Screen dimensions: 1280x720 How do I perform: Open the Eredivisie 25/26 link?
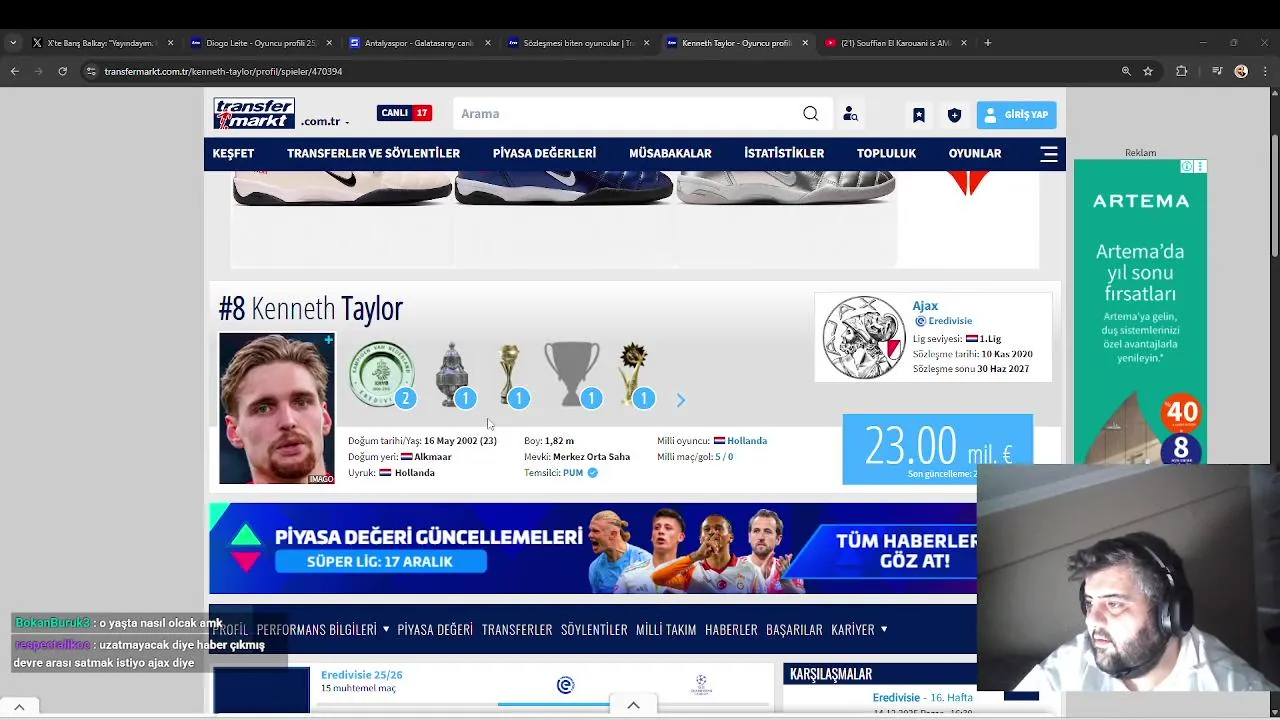pos(361,675)
